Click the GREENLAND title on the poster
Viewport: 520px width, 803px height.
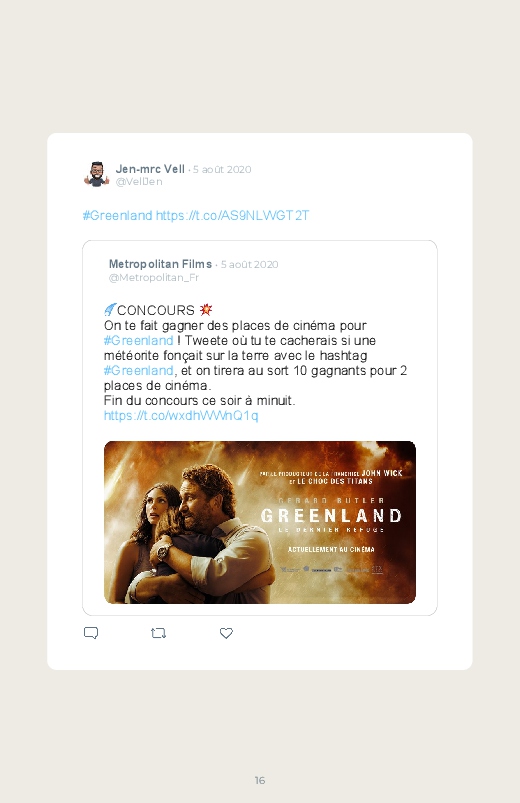click(x=331, y=516)
